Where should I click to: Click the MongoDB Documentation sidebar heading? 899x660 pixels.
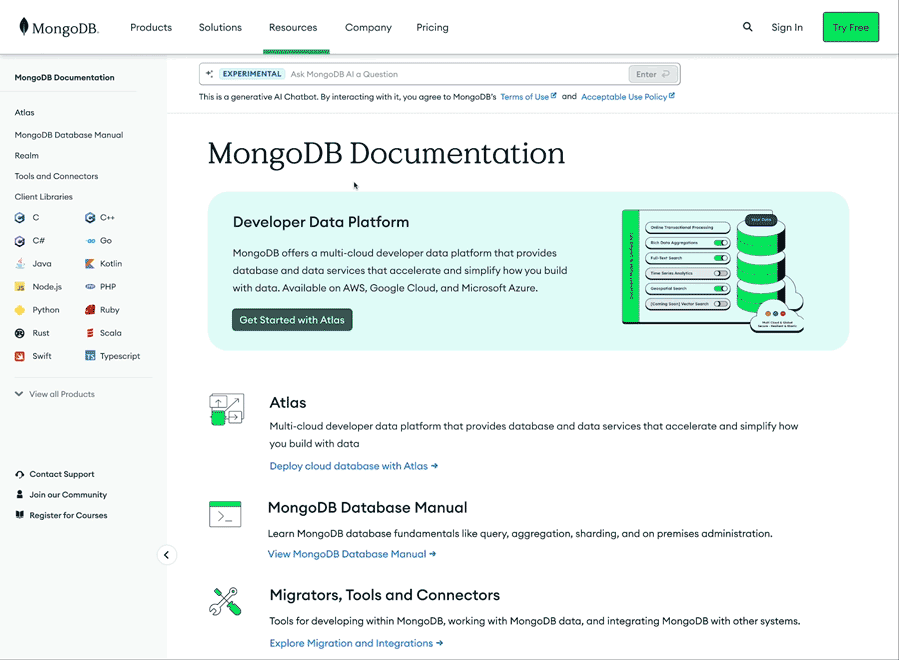click(64, 77)
